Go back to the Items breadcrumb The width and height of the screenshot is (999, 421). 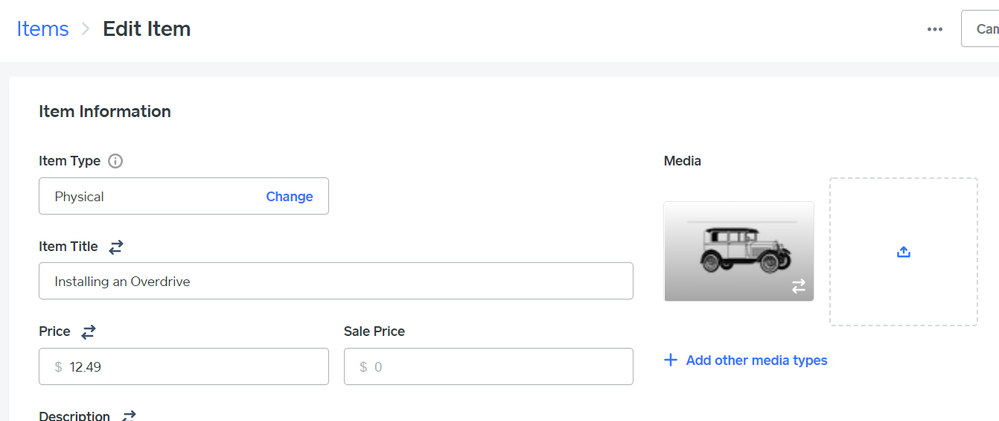click(43, 29)
